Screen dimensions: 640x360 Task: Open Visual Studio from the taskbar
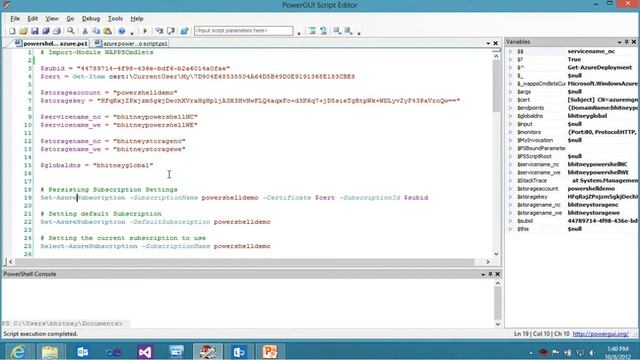pos(144,351)
